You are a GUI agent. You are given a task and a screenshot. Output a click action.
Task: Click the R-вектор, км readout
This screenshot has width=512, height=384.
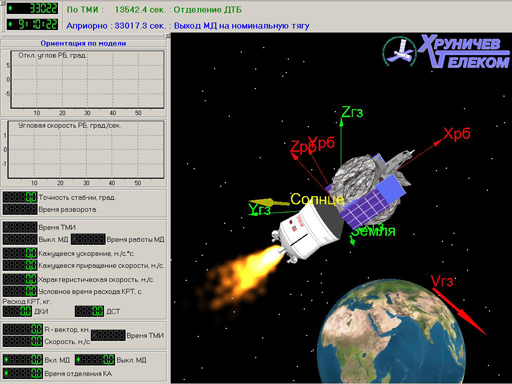click(x=23, y=329)
